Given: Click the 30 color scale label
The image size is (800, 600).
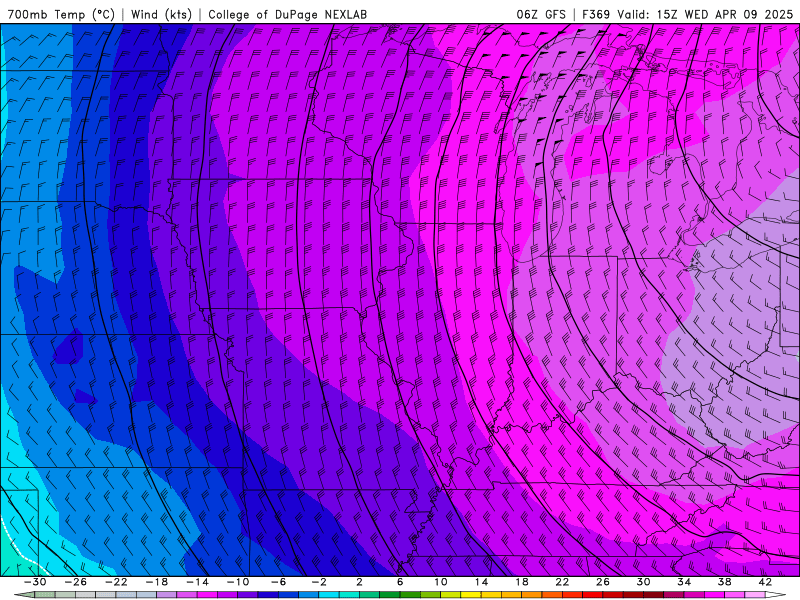Looking at the screenshot, I should 643,582.
